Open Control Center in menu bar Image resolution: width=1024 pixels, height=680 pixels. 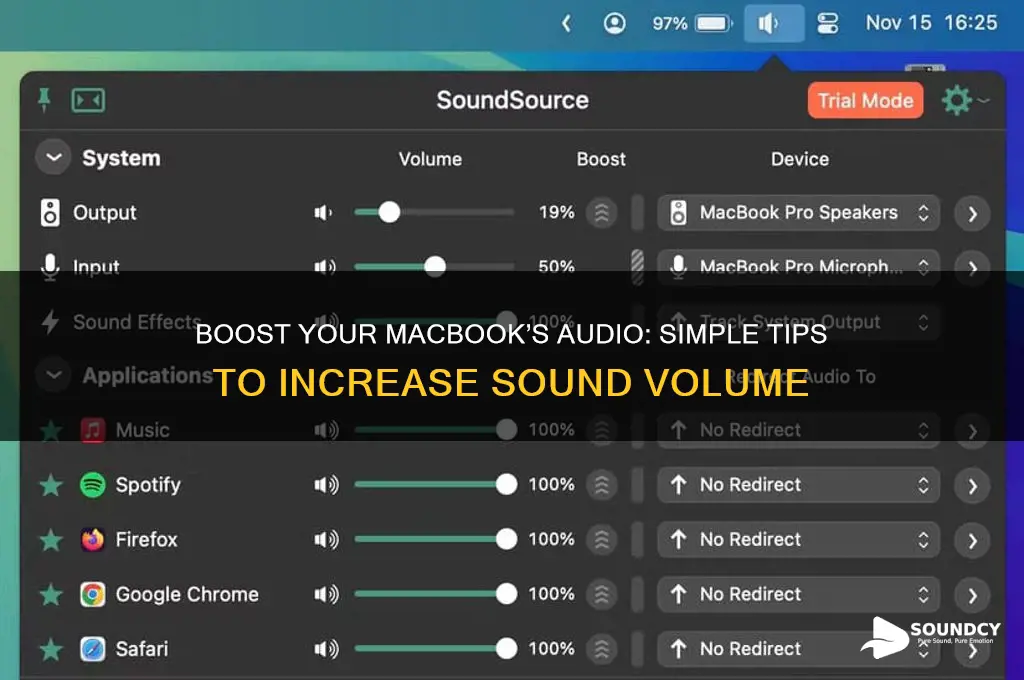point(827,24)
